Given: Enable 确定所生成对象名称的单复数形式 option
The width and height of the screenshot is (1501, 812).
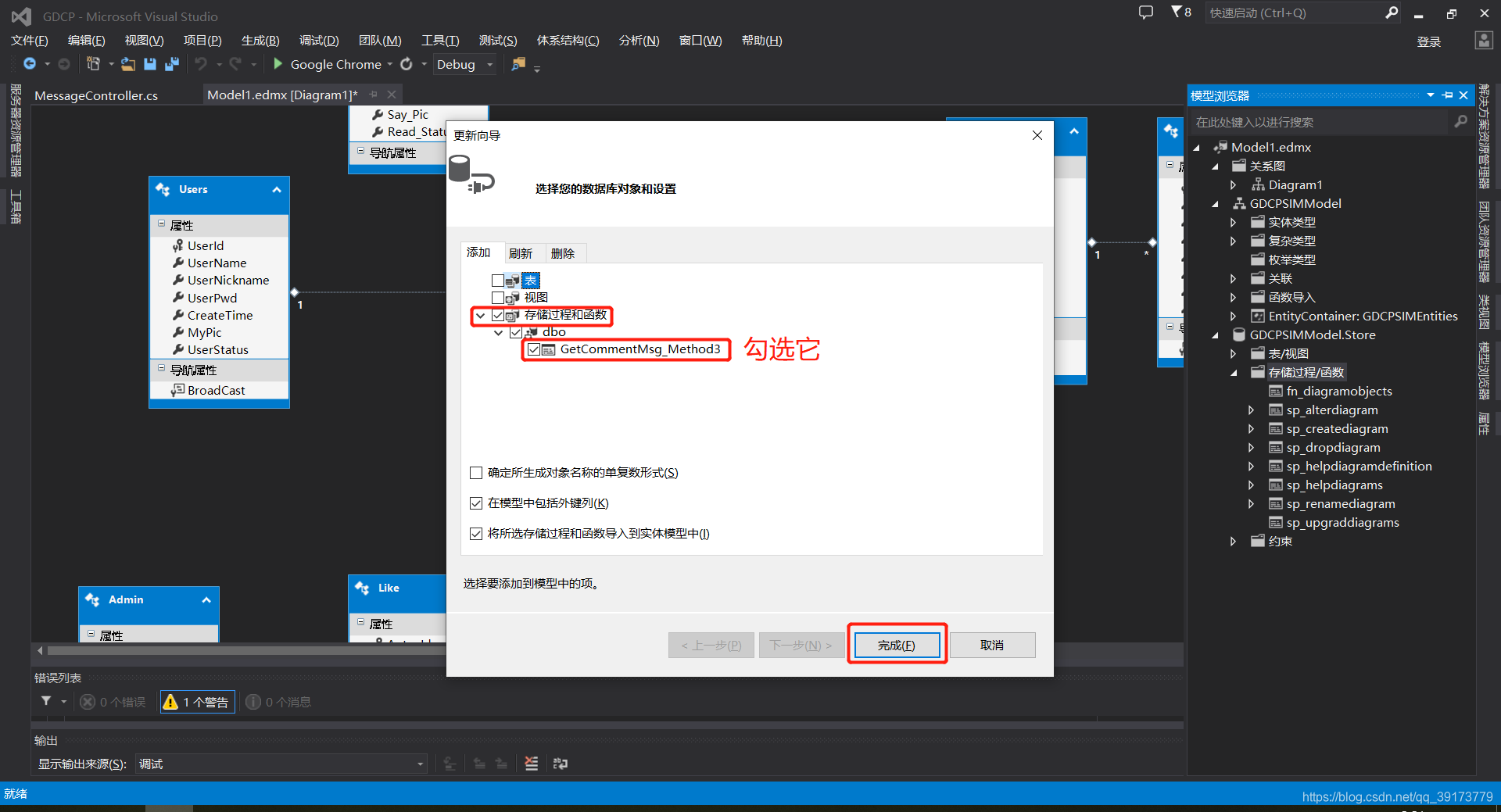Looking at the screenshot, I should (476, 472).
